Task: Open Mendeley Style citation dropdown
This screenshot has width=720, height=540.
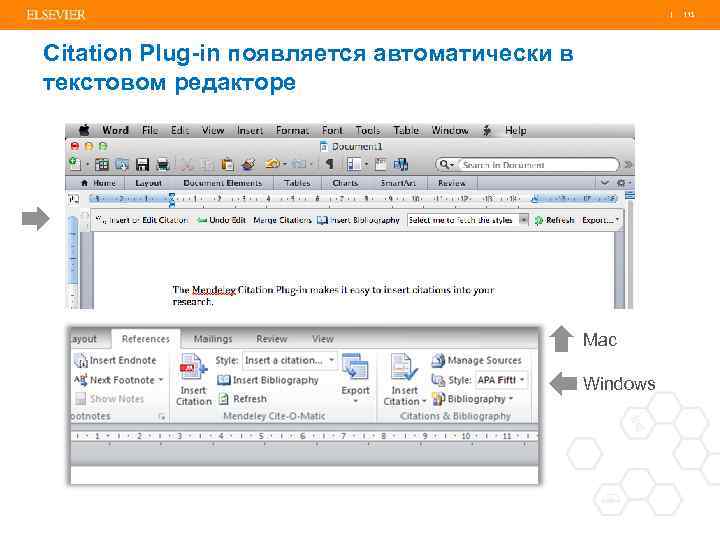Action: pyautogui.click(x=290, y=360)
